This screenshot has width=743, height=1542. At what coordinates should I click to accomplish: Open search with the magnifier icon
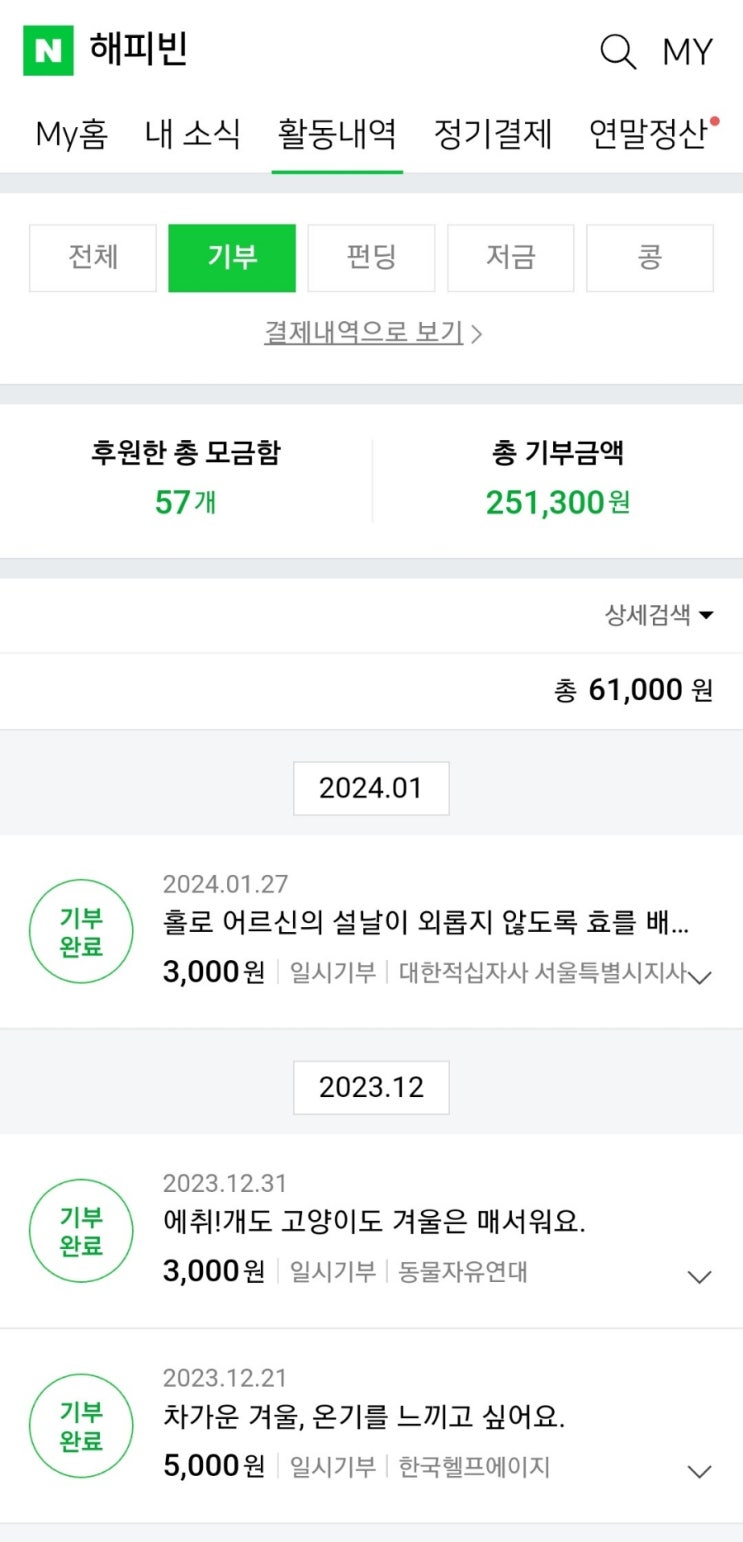[x=618, y=51]
